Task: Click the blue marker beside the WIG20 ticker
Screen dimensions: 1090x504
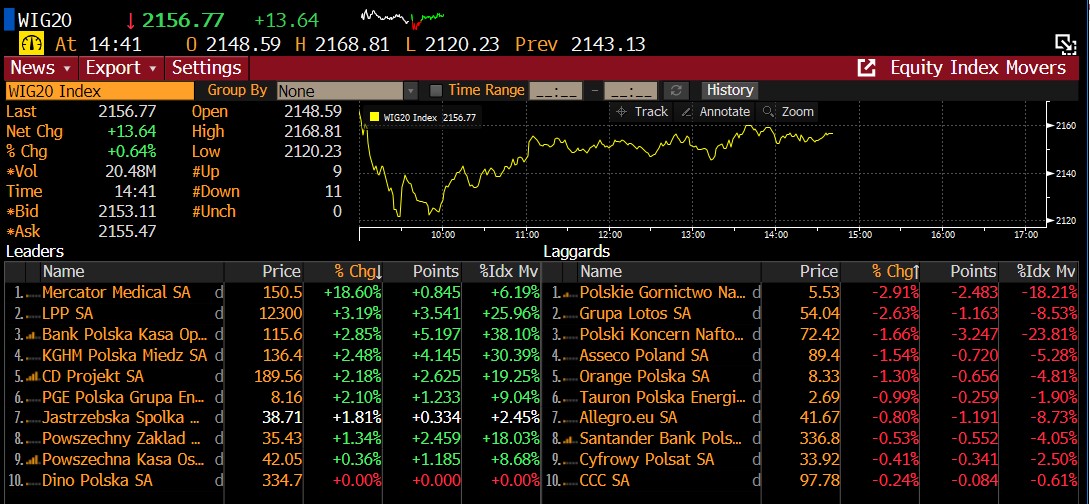Action: tap(9, 18)
